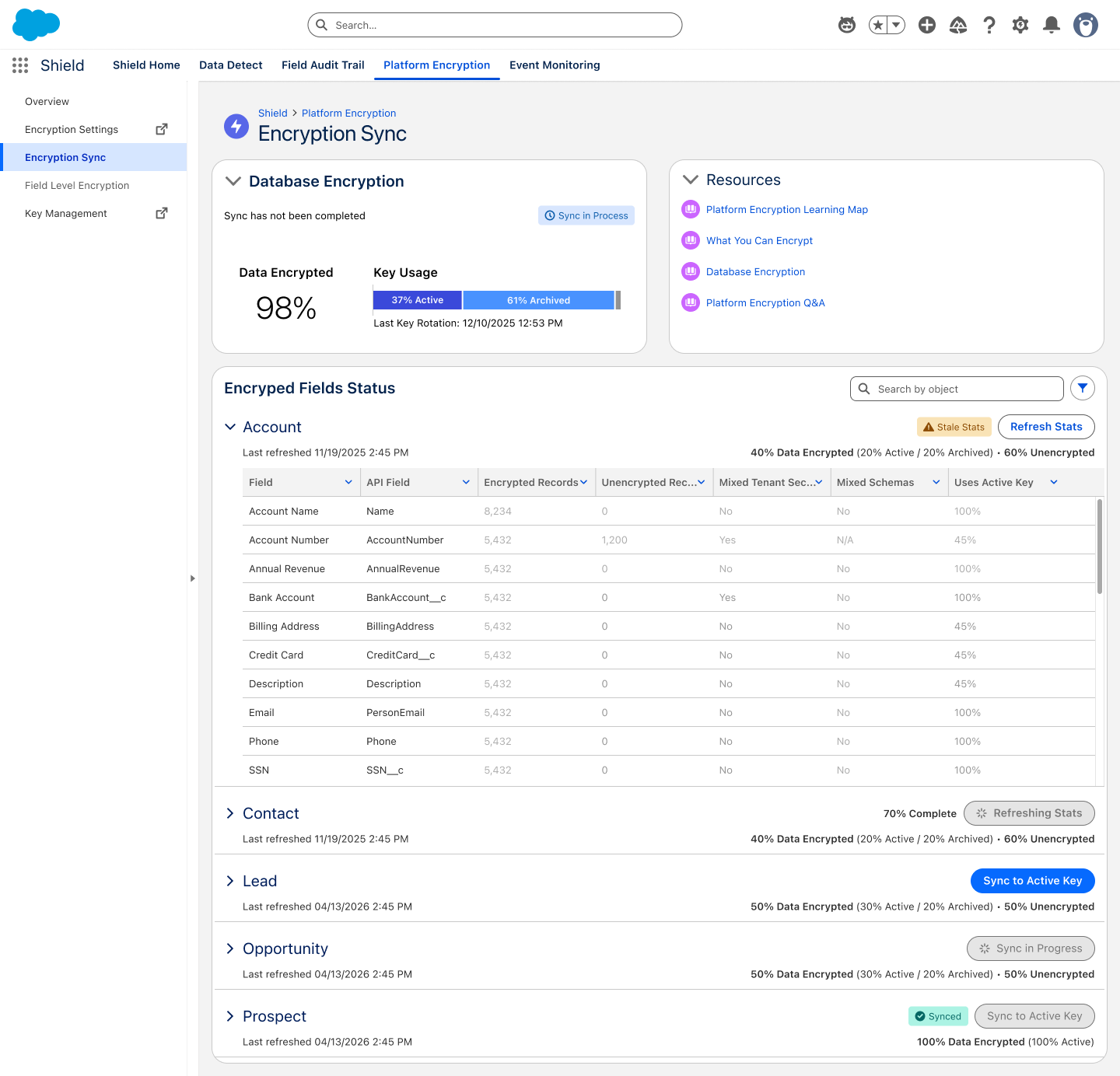Viewport: 1120px width, 1076px height.
Task: Click the Lead Sync to Active Key button
Action: [1033, 881]
